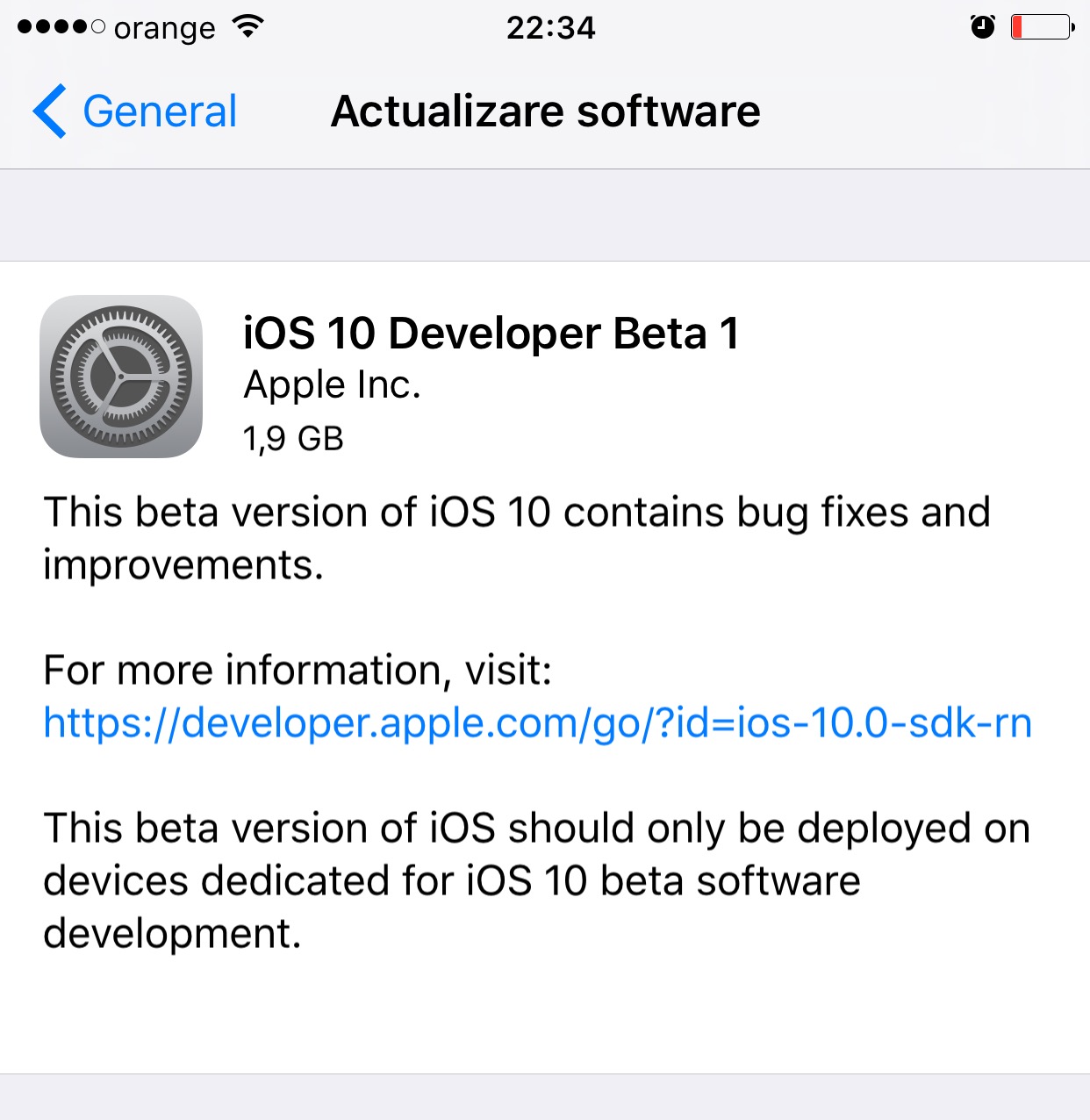The image size is (1090, 1120).
Task: Tap the orange carrier label
Action: [x=165, y=29]
